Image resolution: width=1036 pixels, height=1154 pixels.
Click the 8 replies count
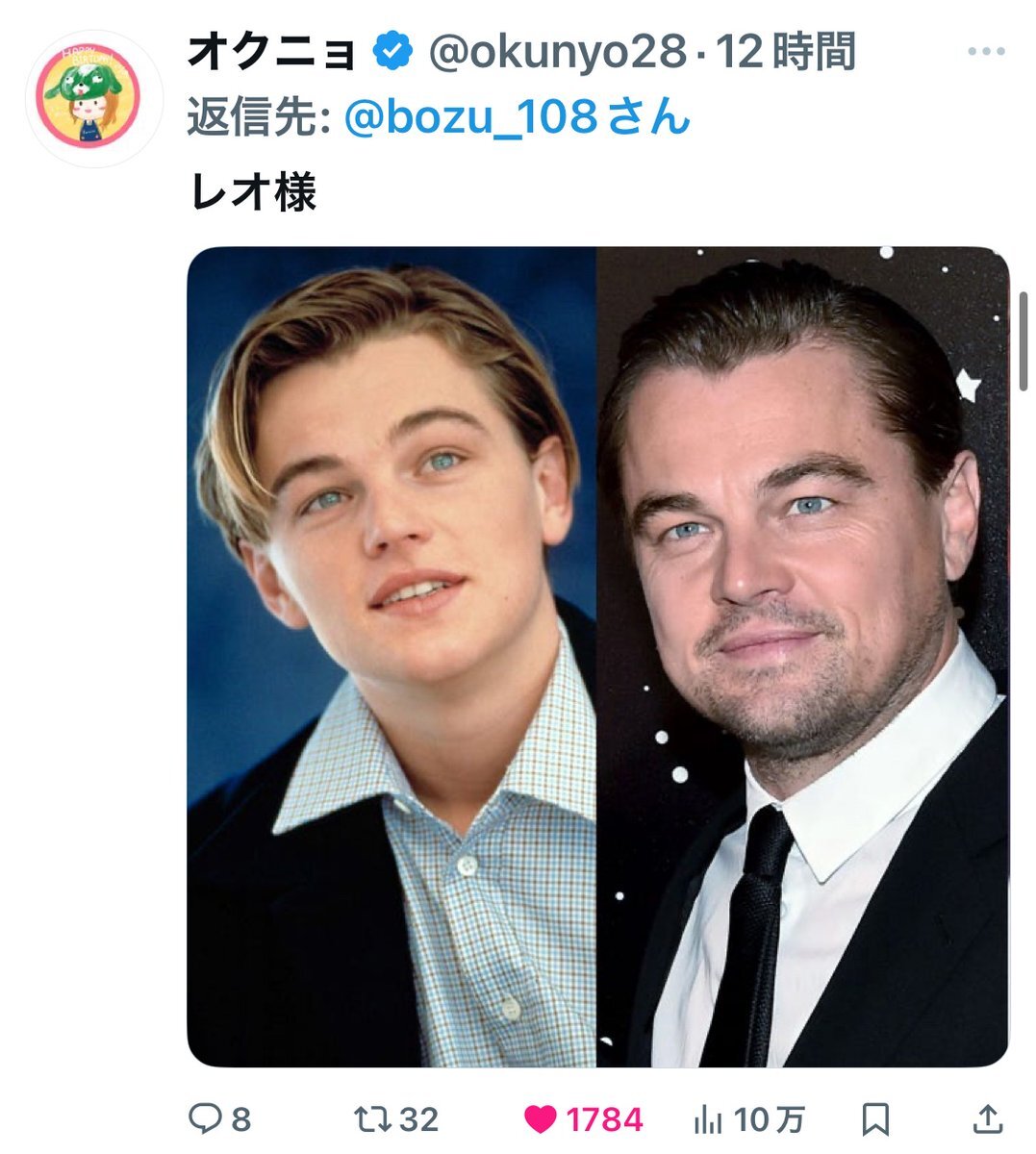240,1119
